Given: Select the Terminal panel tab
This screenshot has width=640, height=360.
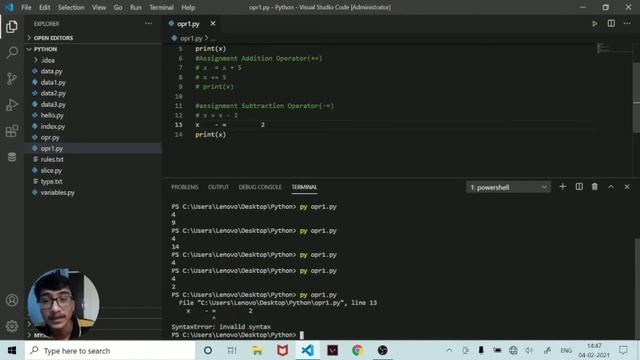Looking at the screenshot, I should pyautogui.click(x=304, y=187).
